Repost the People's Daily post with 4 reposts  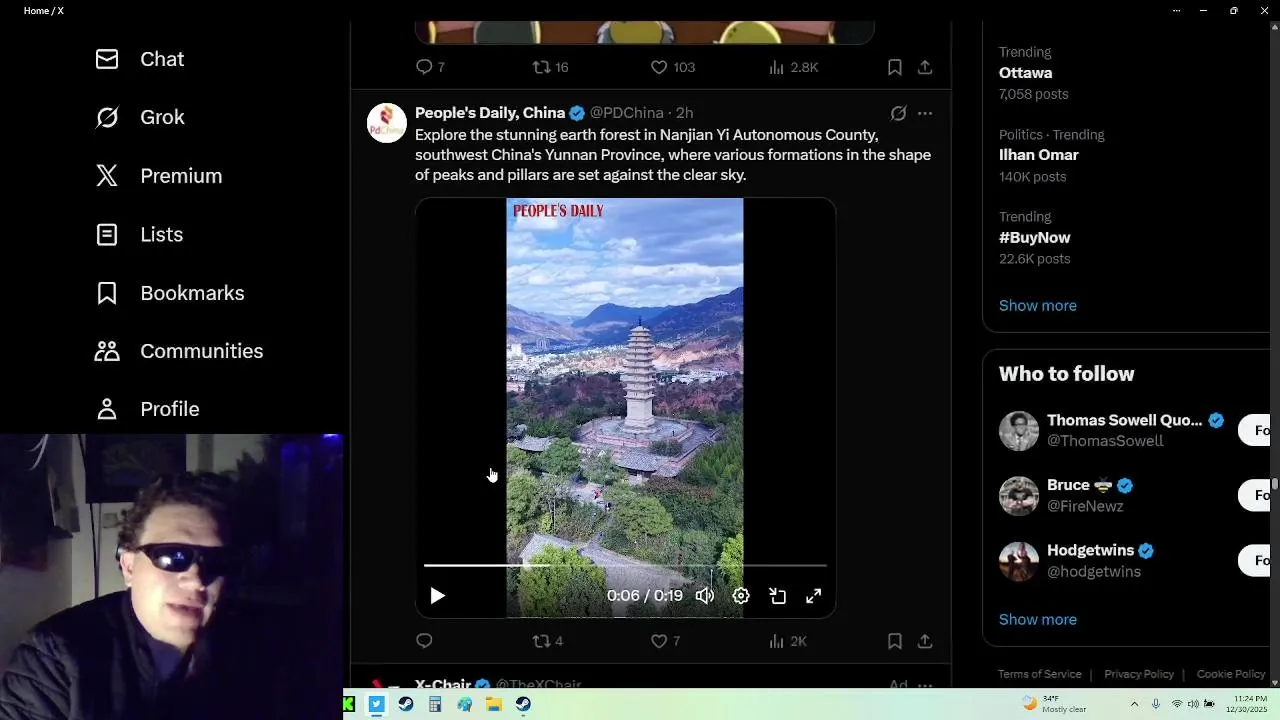pos(548,641)
